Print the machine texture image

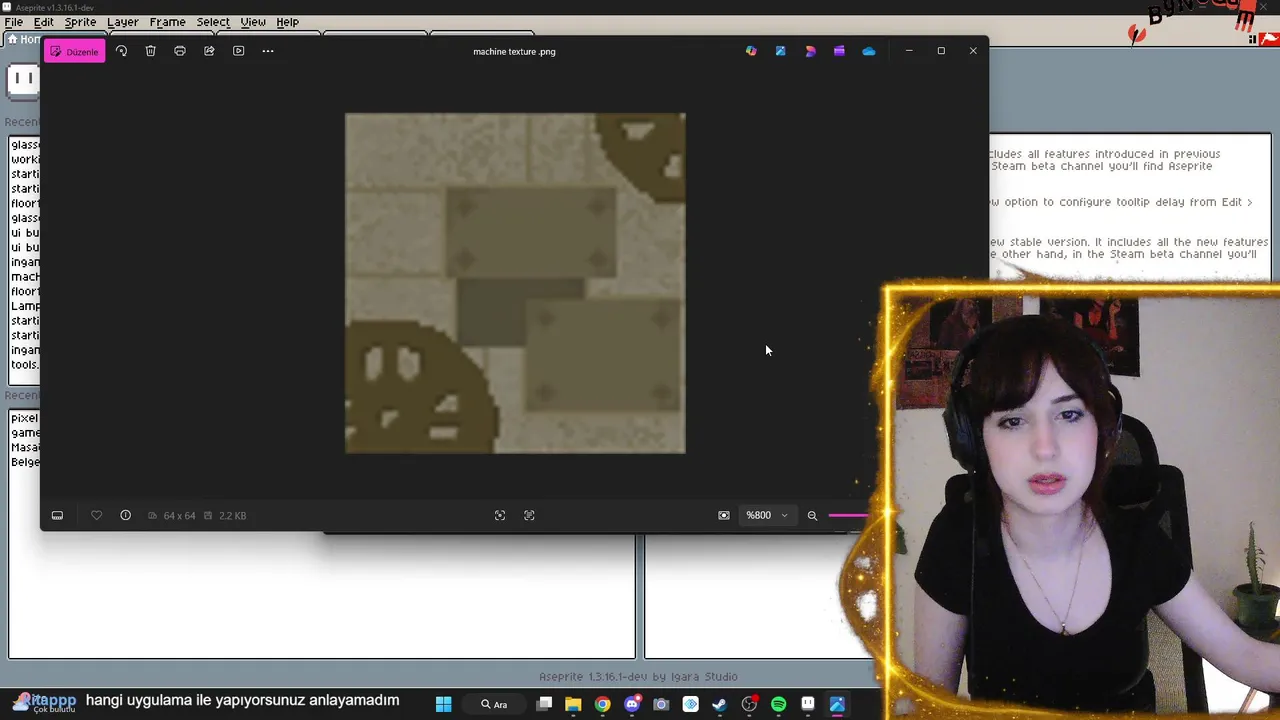(180, 51)
